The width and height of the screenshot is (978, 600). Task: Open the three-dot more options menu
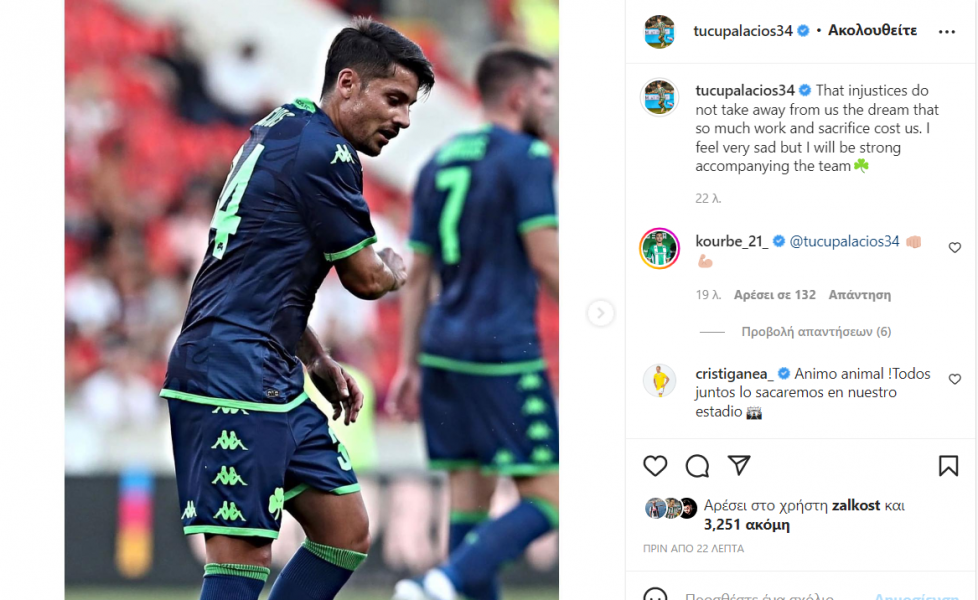coord(946,31)
